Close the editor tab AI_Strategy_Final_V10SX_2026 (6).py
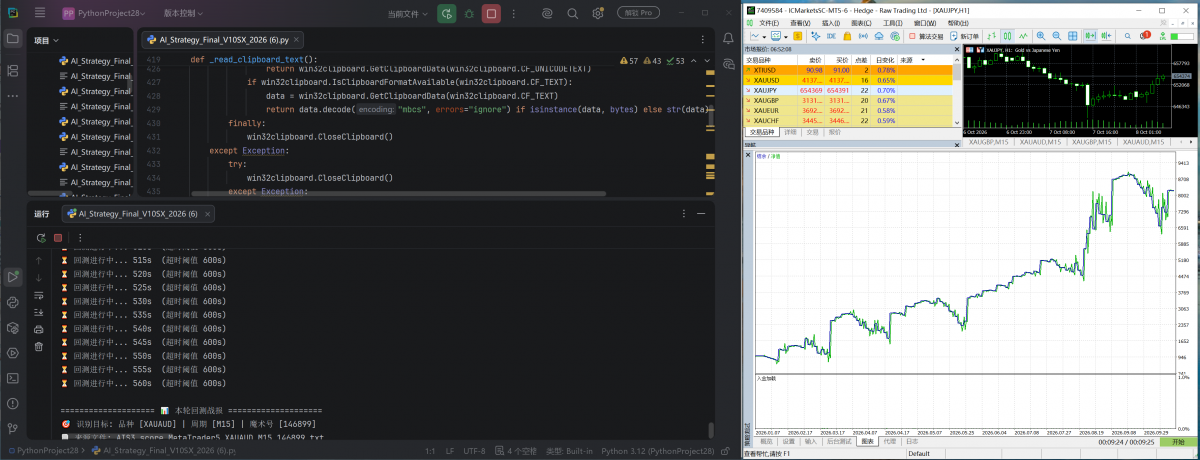 298,40
